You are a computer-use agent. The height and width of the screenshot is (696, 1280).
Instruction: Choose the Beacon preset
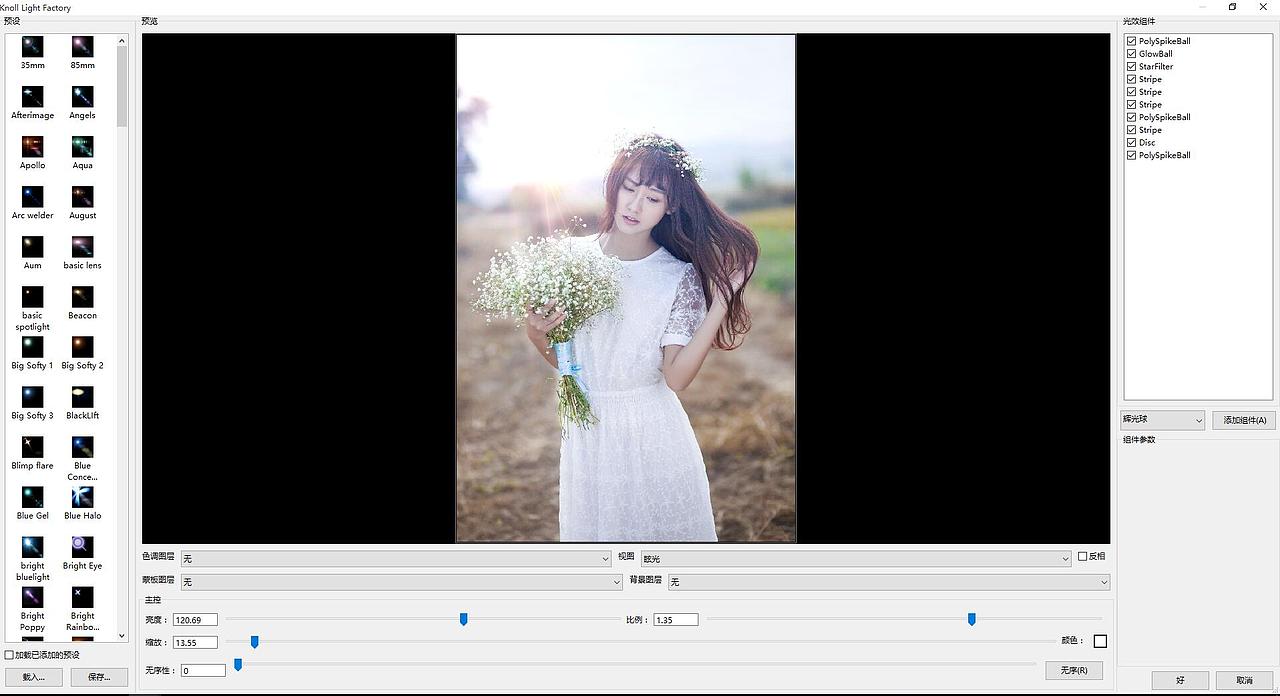82,296
